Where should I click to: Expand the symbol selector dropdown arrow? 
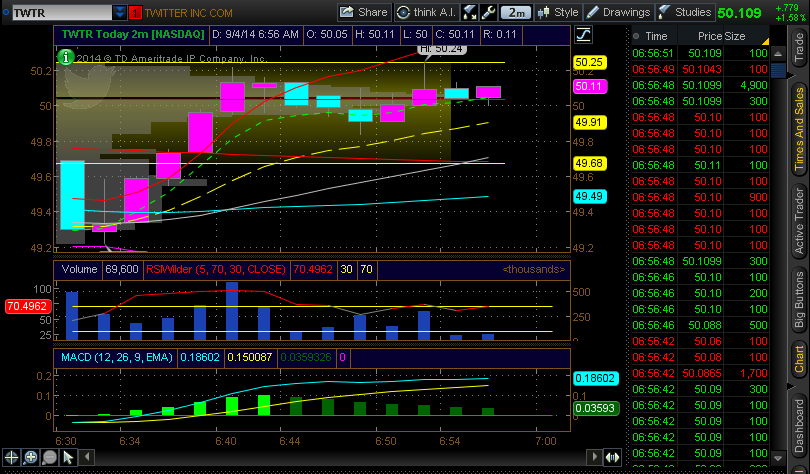tap(119, 13)
